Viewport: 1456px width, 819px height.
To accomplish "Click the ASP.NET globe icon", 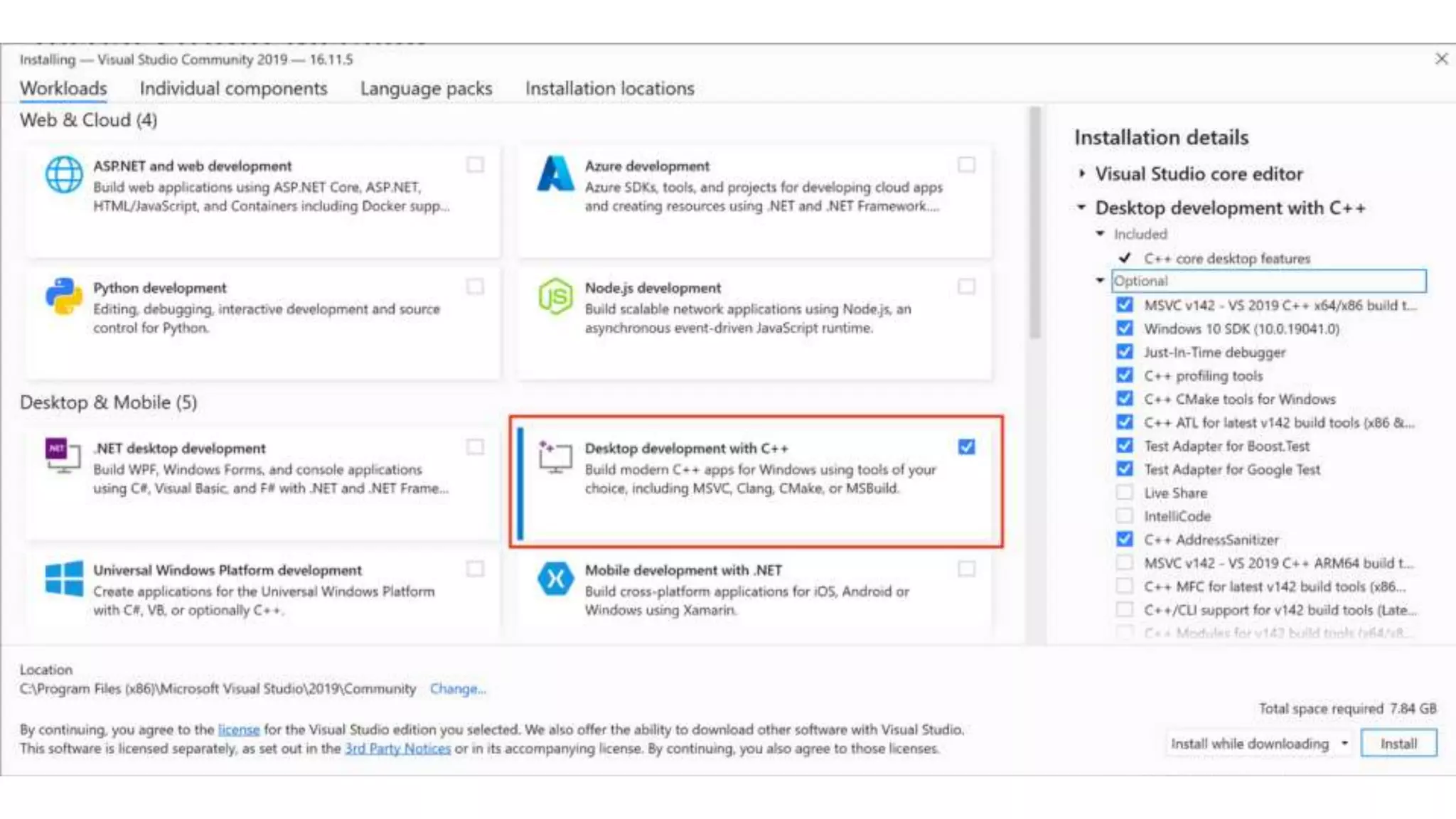I will pos(64,175).
